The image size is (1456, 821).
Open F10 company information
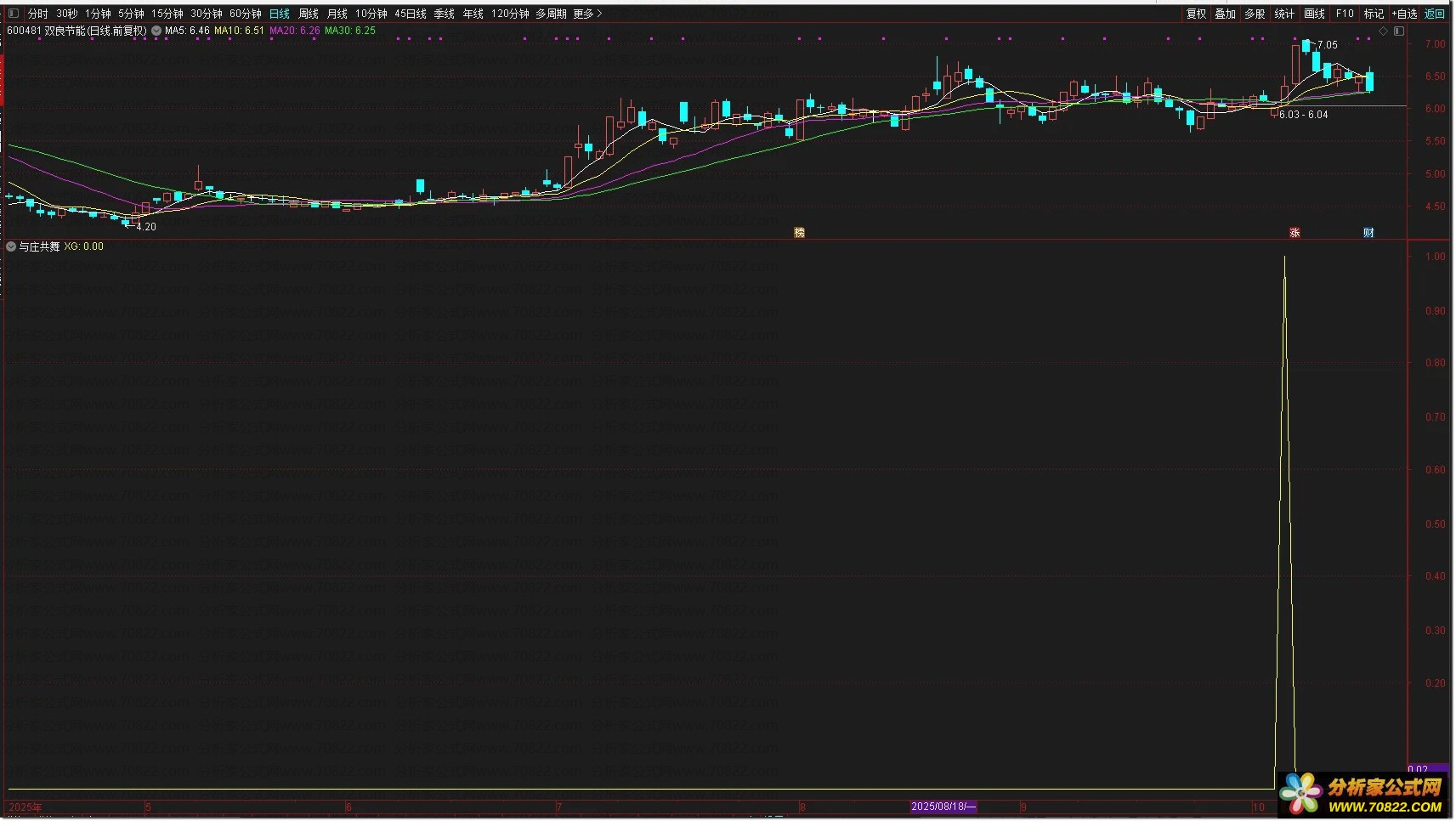1344,14
